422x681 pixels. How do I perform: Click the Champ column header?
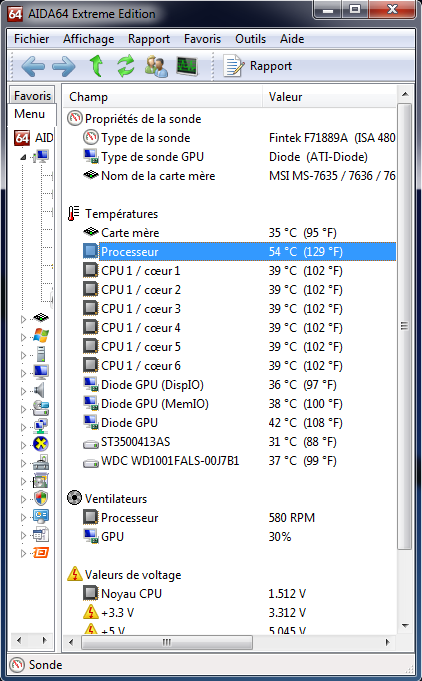coord(162,96)
